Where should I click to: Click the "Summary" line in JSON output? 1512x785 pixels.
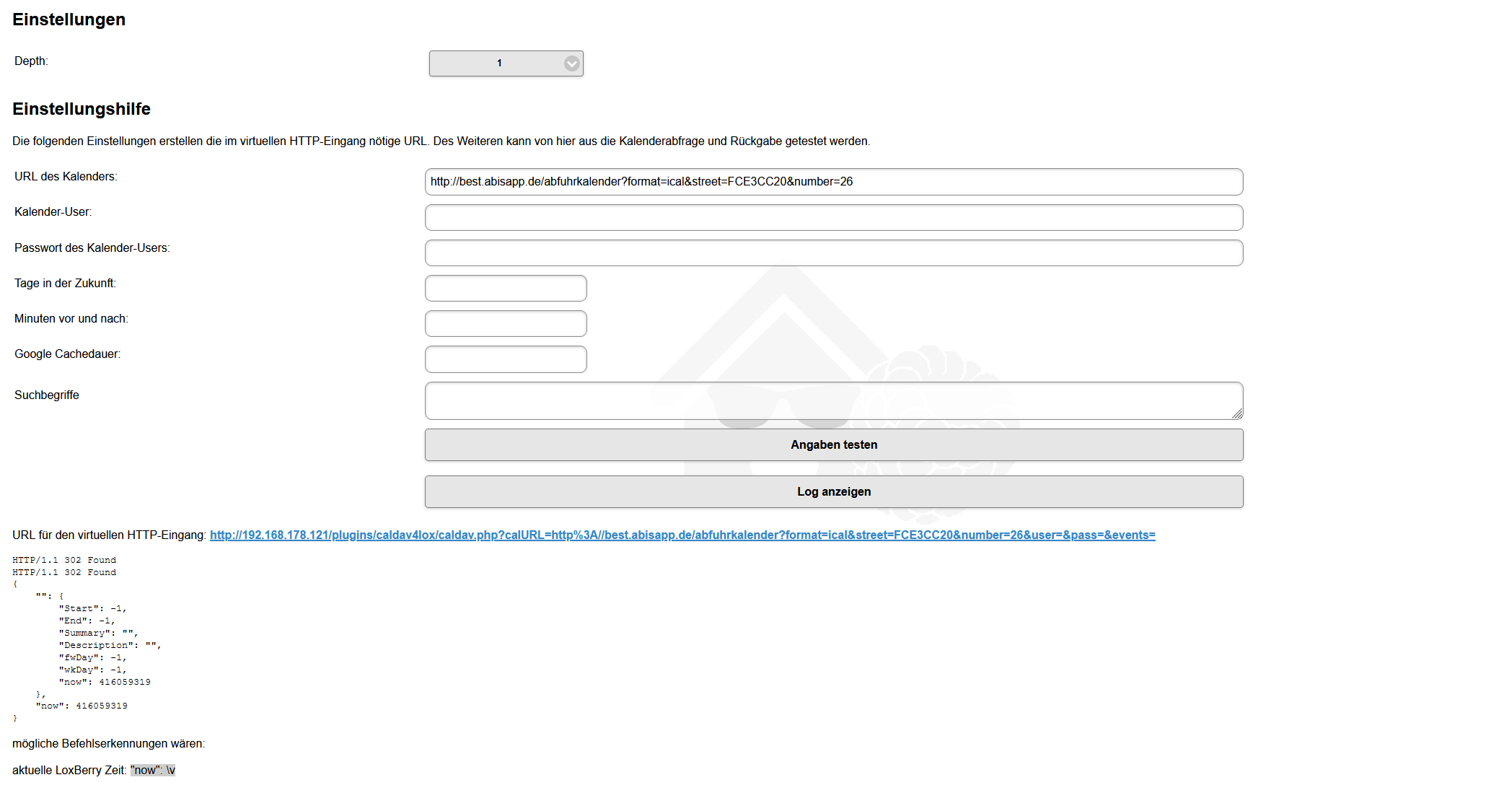tap(98, 633)
